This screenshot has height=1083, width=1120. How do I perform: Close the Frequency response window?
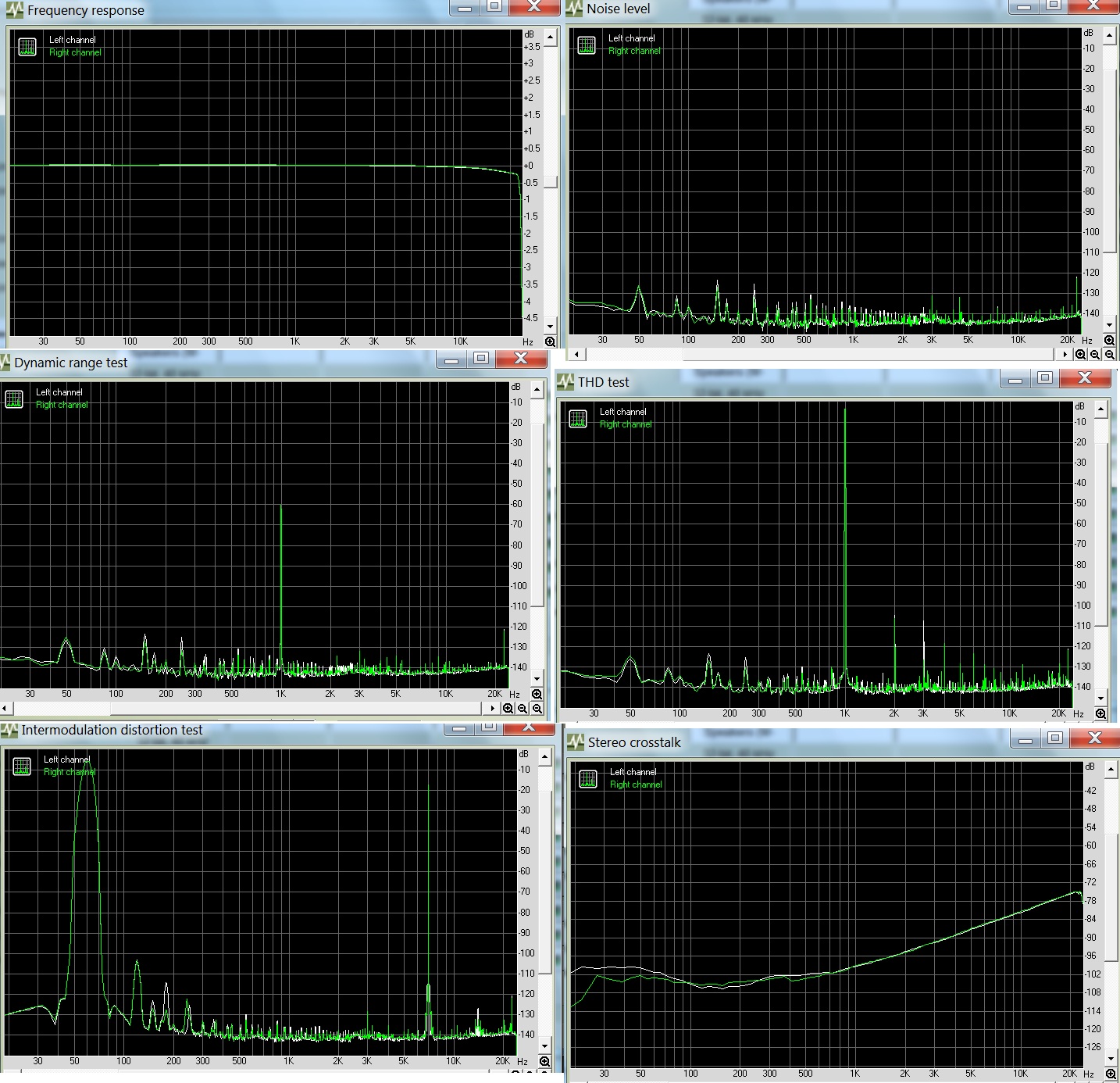(534, 7)
